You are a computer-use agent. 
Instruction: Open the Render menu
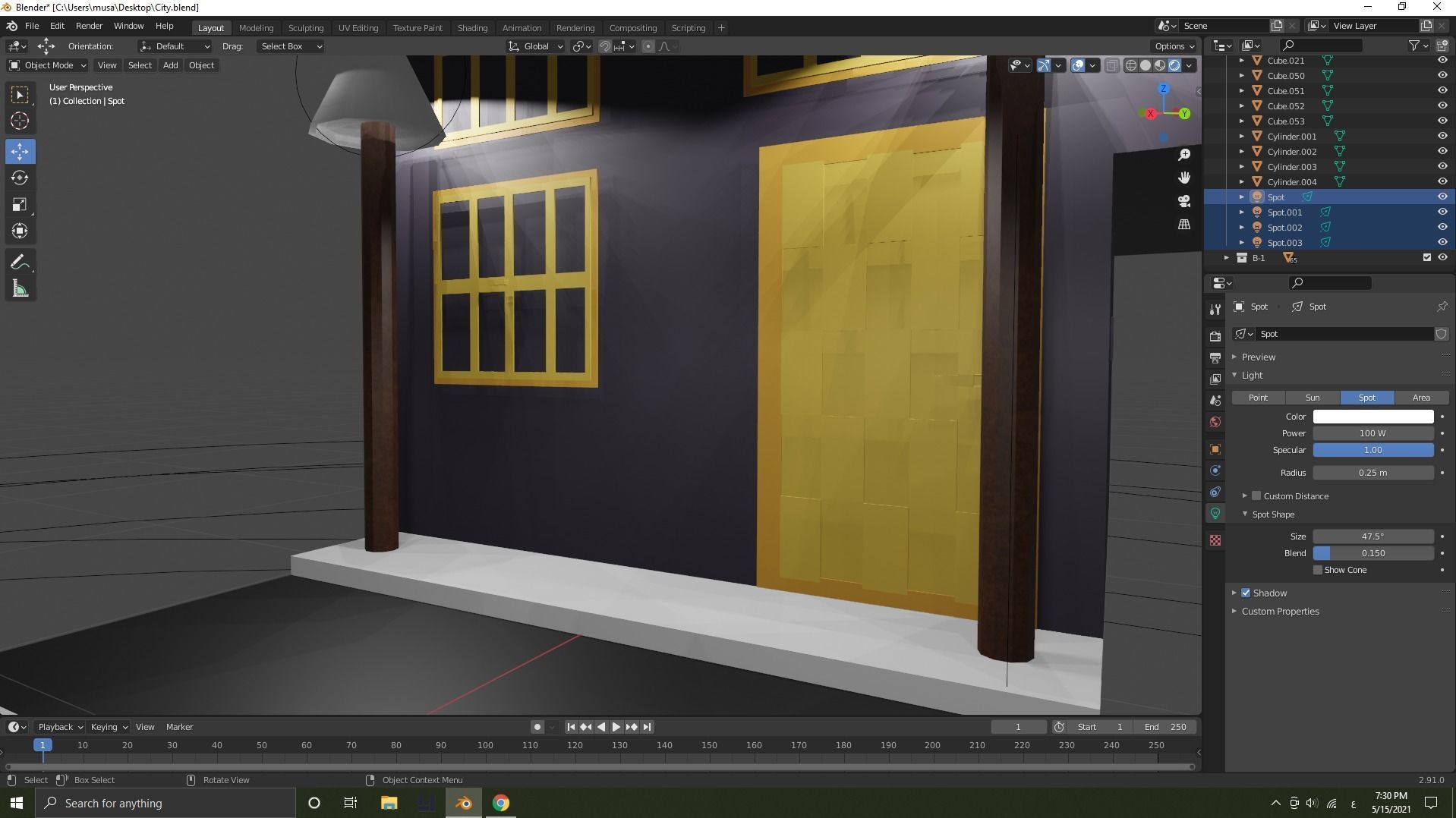[89, 26]
